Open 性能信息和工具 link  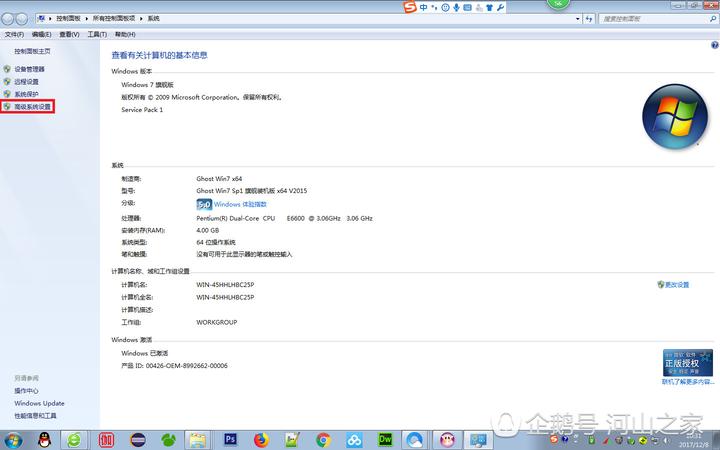[x=35, y=416]
